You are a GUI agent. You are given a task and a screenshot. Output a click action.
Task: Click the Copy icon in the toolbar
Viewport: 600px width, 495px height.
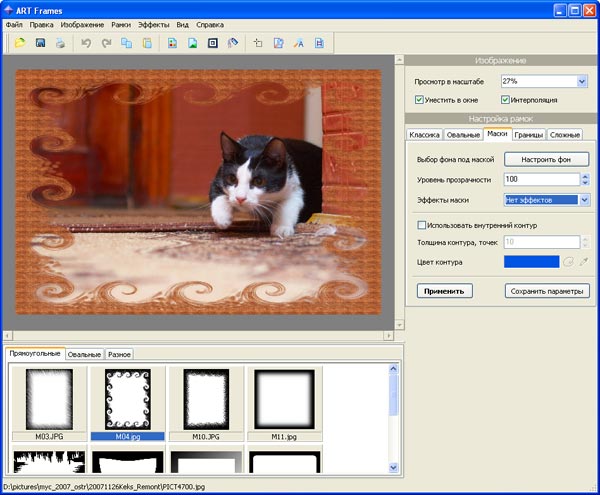(x=127, y=43)
